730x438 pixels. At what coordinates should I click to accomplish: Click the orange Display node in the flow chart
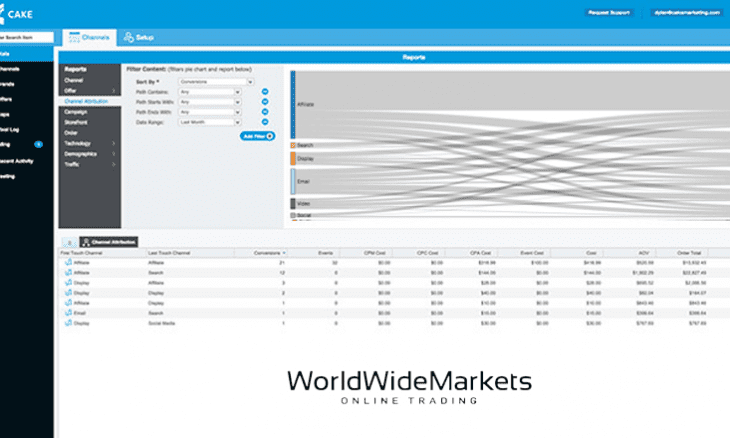pyautogui.click(x=293, y=158)
